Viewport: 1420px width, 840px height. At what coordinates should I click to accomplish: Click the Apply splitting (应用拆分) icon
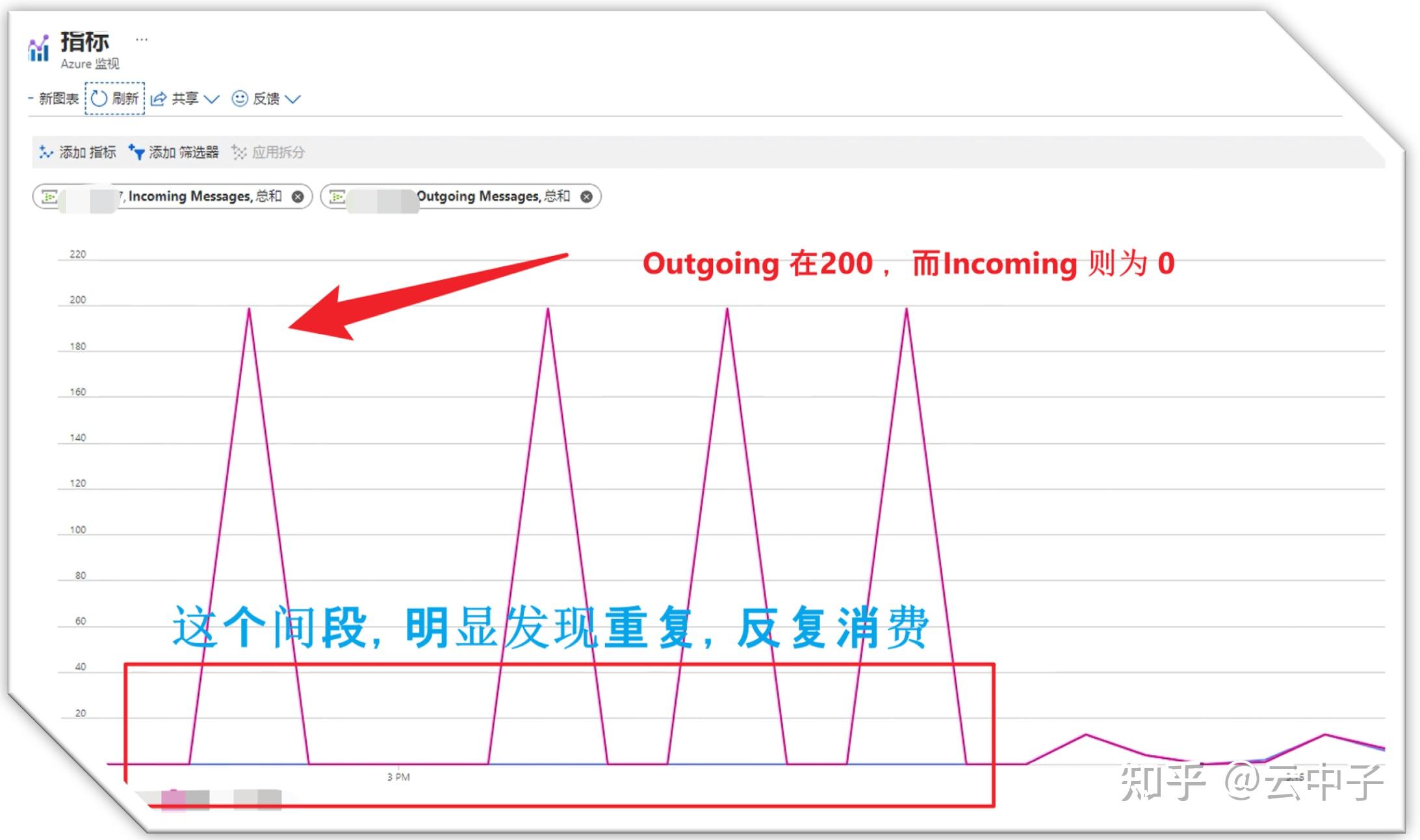(239, 153)
